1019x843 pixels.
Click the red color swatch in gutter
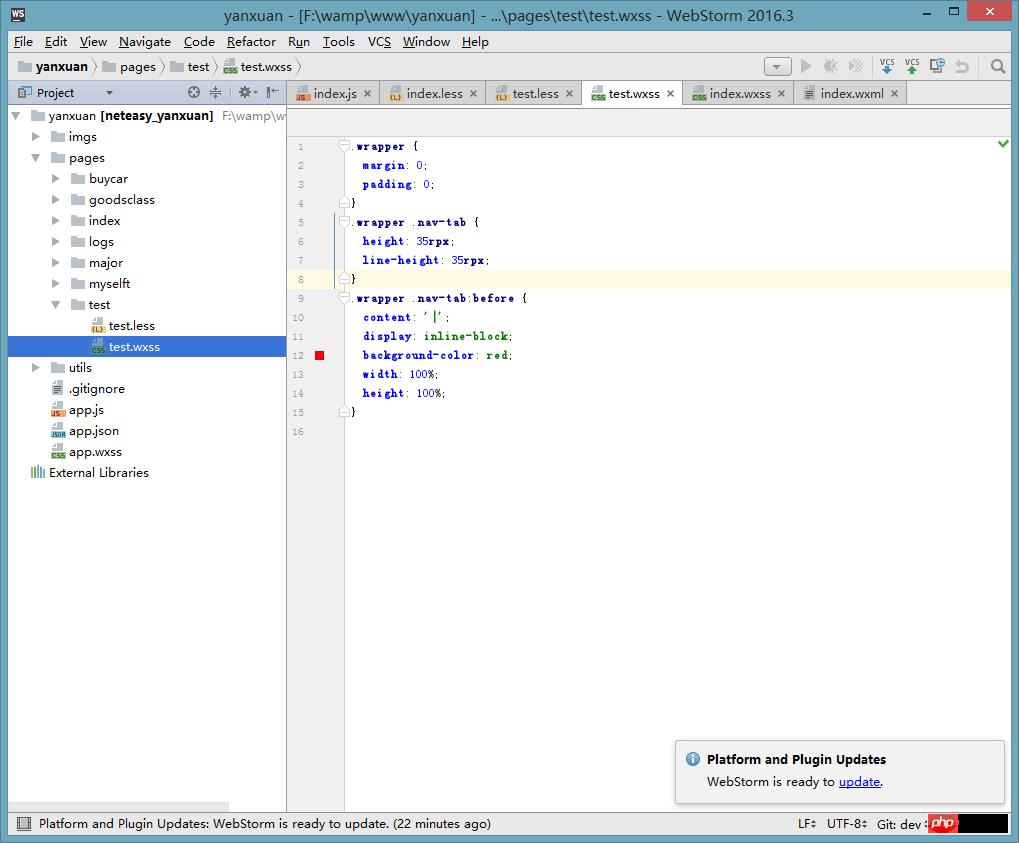(320, 355)
